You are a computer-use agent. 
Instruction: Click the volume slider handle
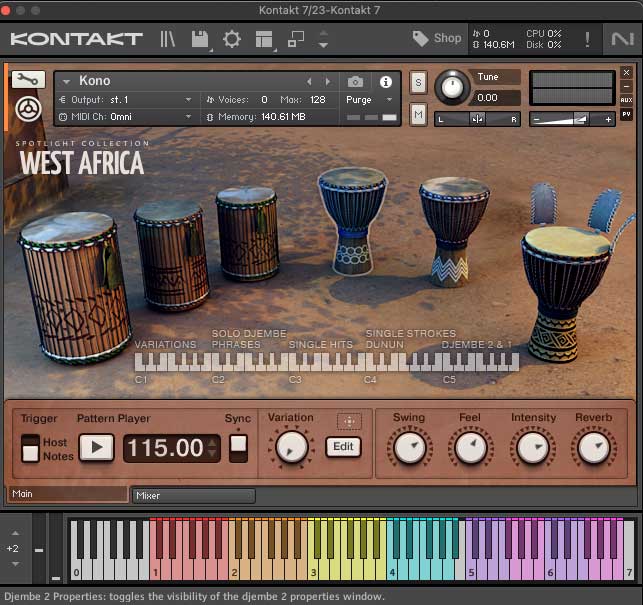[x=580, y=119]
